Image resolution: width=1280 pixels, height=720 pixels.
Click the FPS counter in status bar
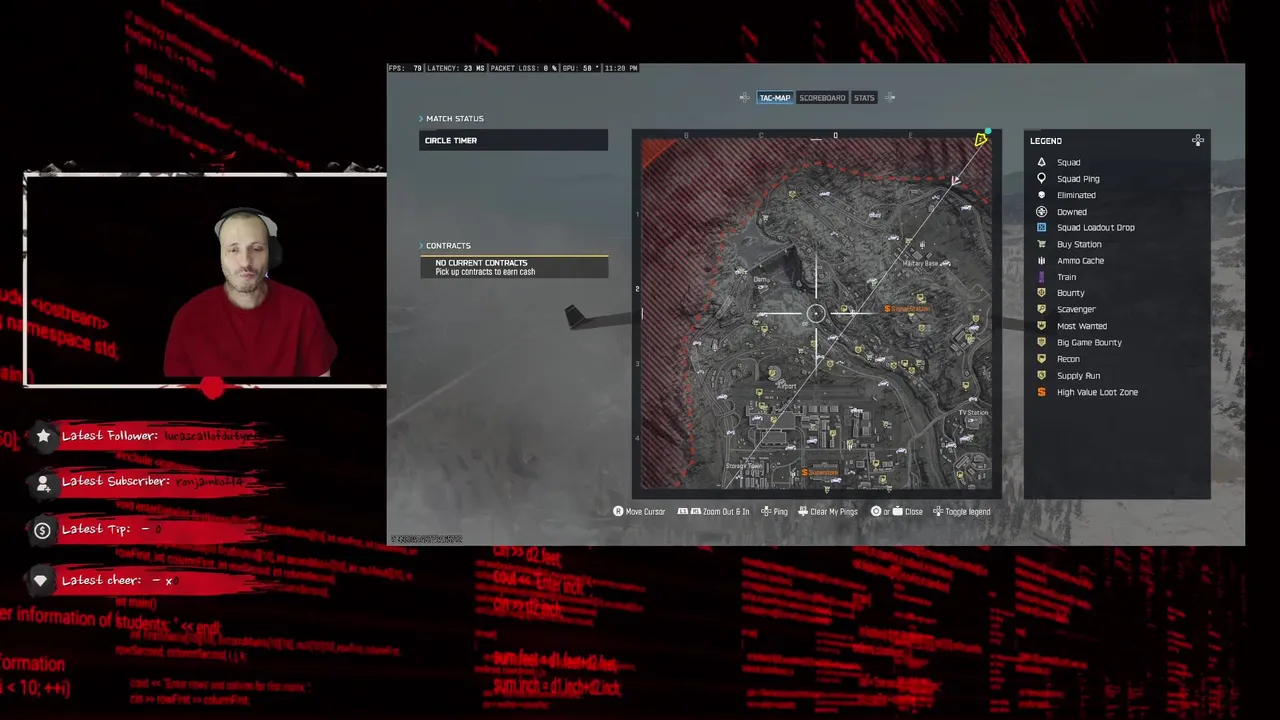pos(405,68)
